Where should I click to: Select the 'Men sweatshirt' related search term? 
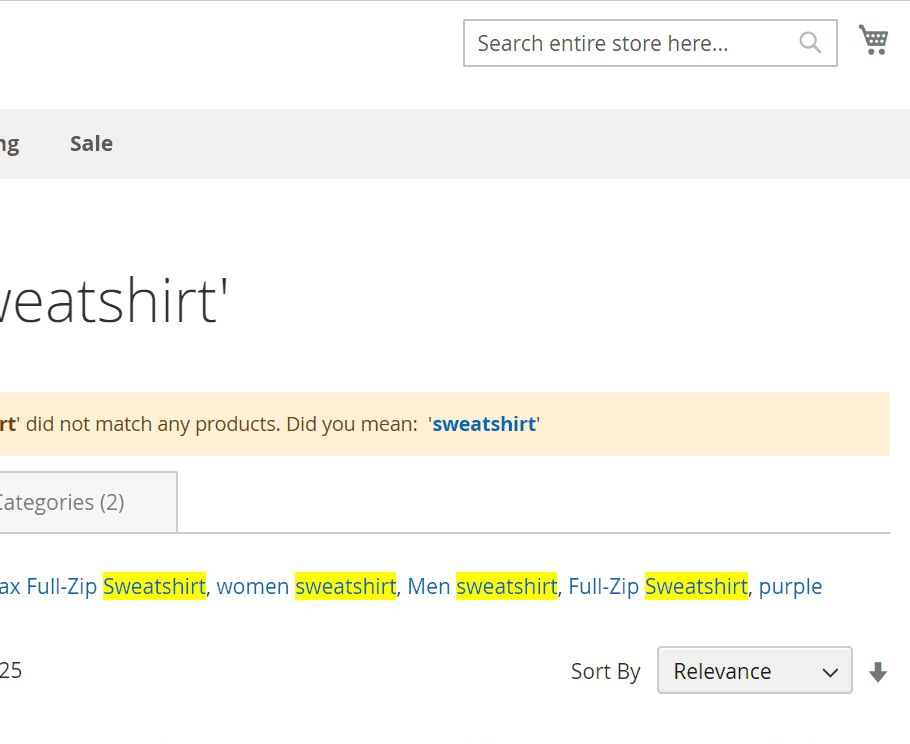pyautogui.click(x=482, y=586)
